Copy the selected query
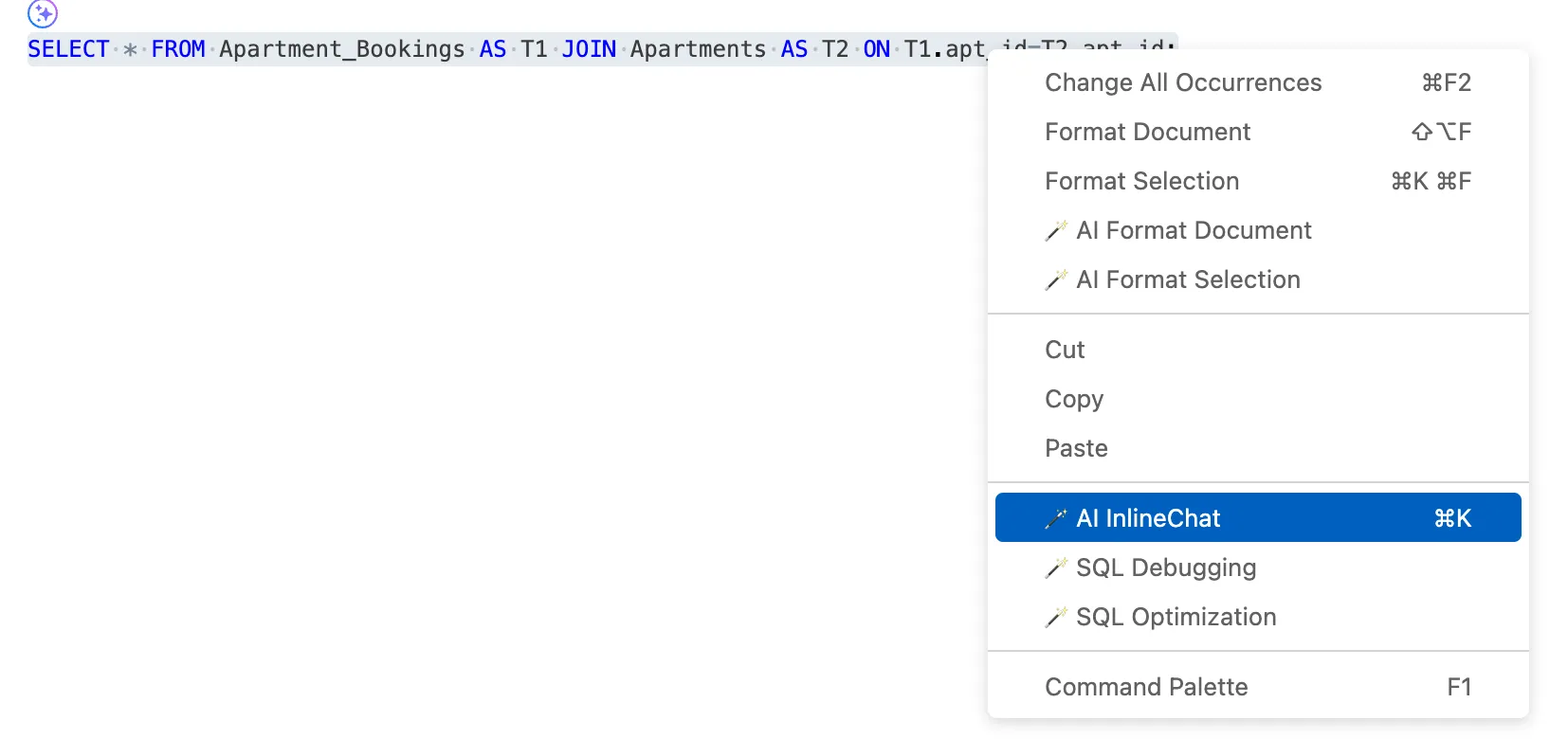 point(1073,399)
